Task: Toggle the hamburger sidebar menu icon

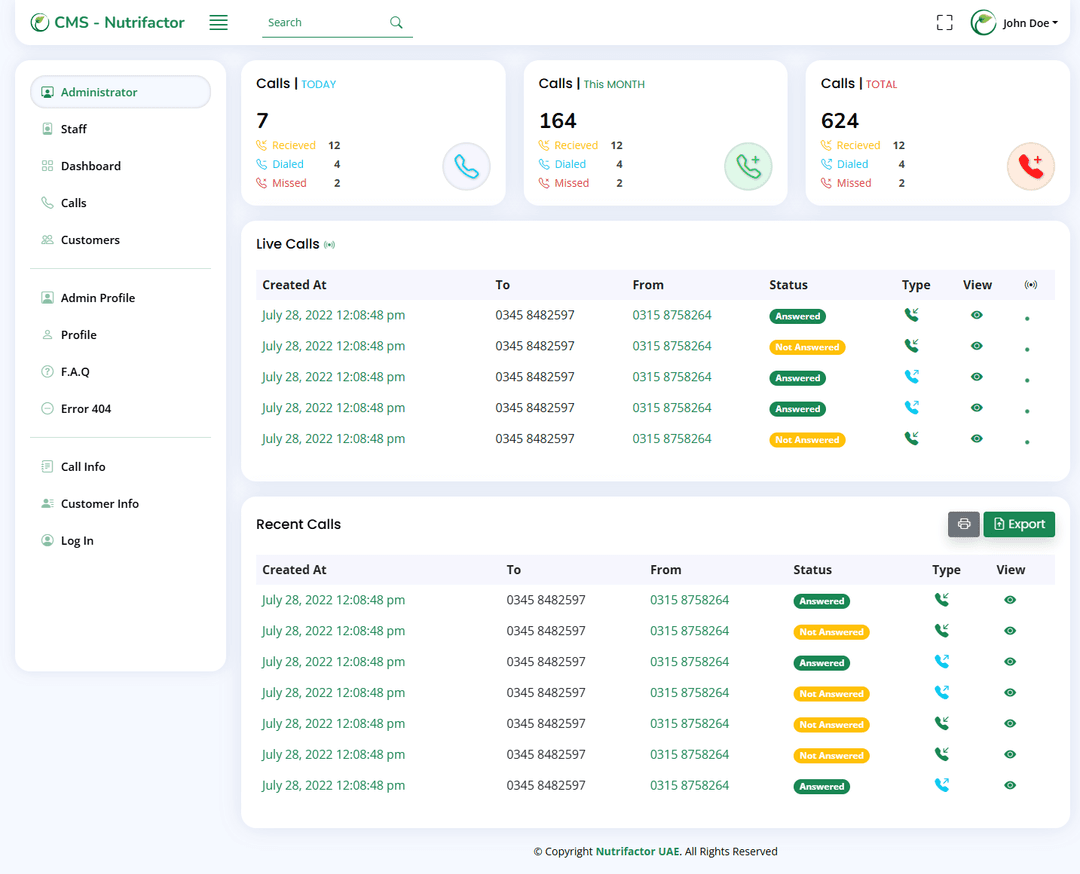Action: [218, 23]
